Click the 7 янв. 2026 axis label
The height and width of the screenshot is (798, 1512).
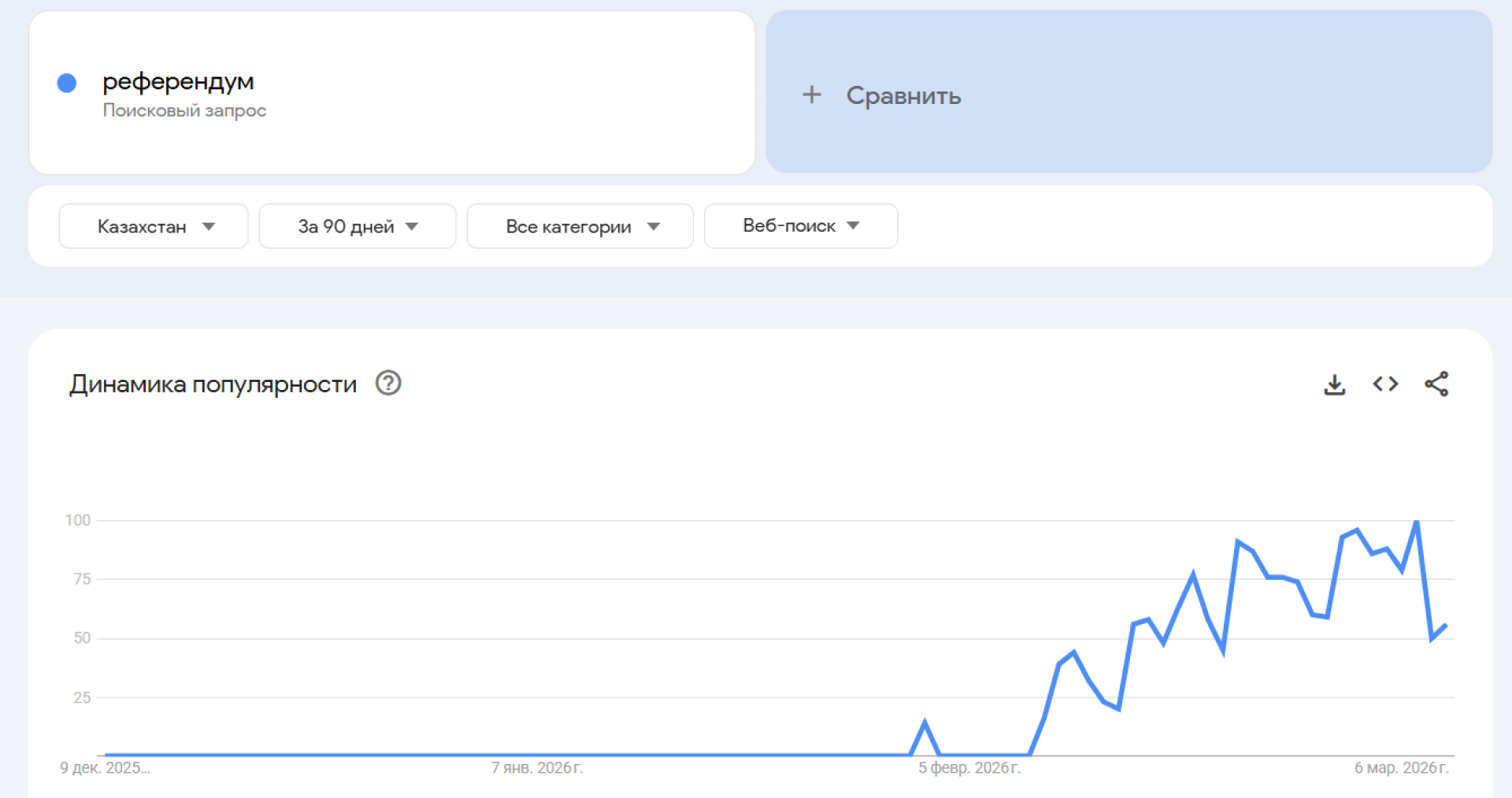point(537,768)
